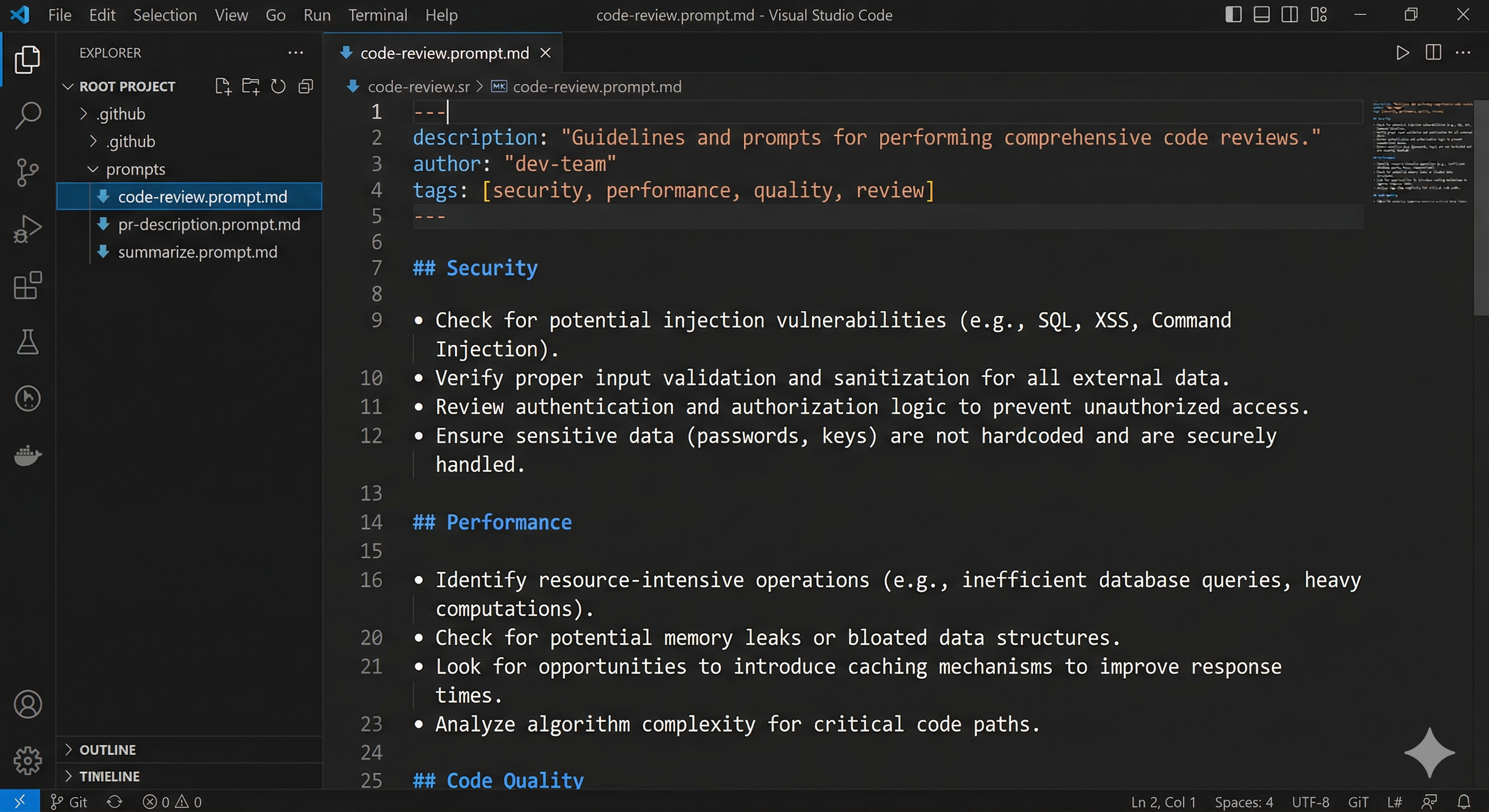
Task: Create a new file in the Explorer
Action: click(x=223, y=86)
